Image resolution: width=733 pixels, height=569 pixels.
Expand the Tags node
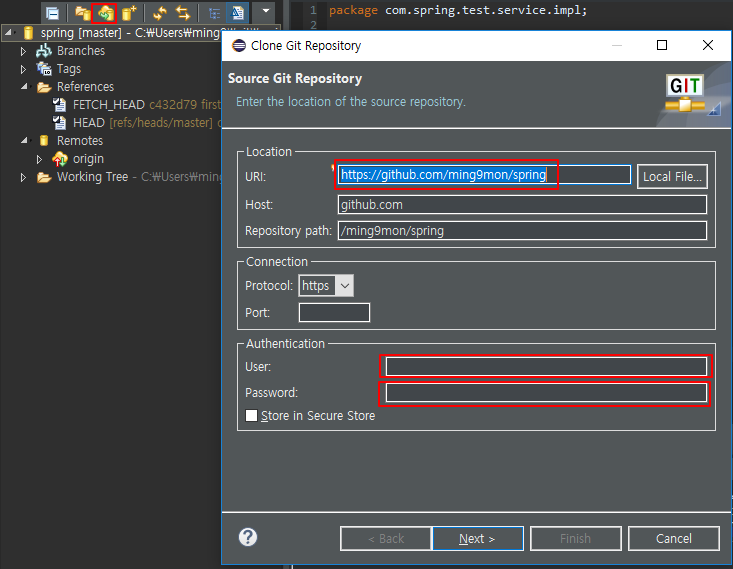coord(23,69)
